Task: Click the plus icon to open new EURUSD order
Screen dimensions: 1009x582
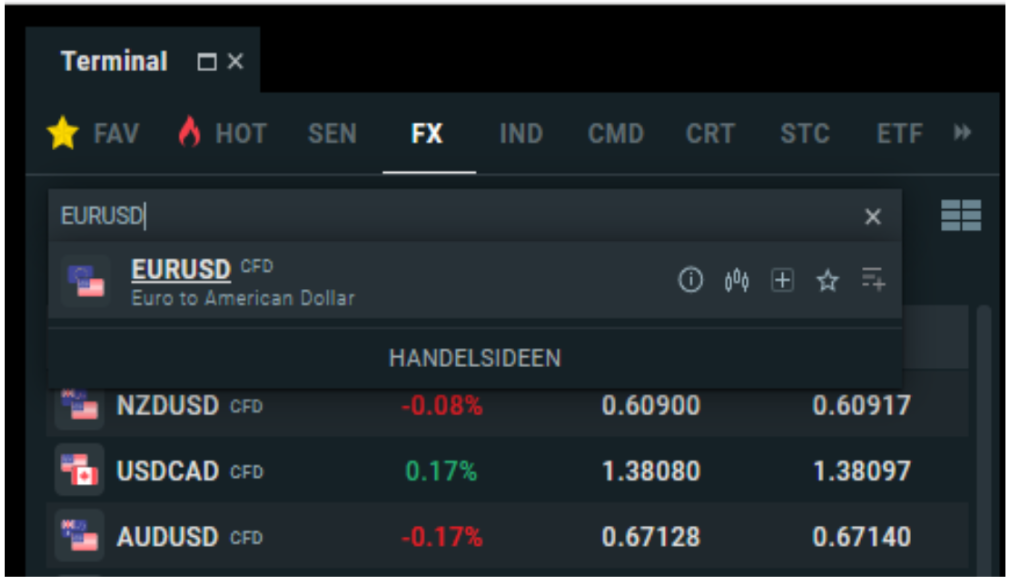Action: 783,281
